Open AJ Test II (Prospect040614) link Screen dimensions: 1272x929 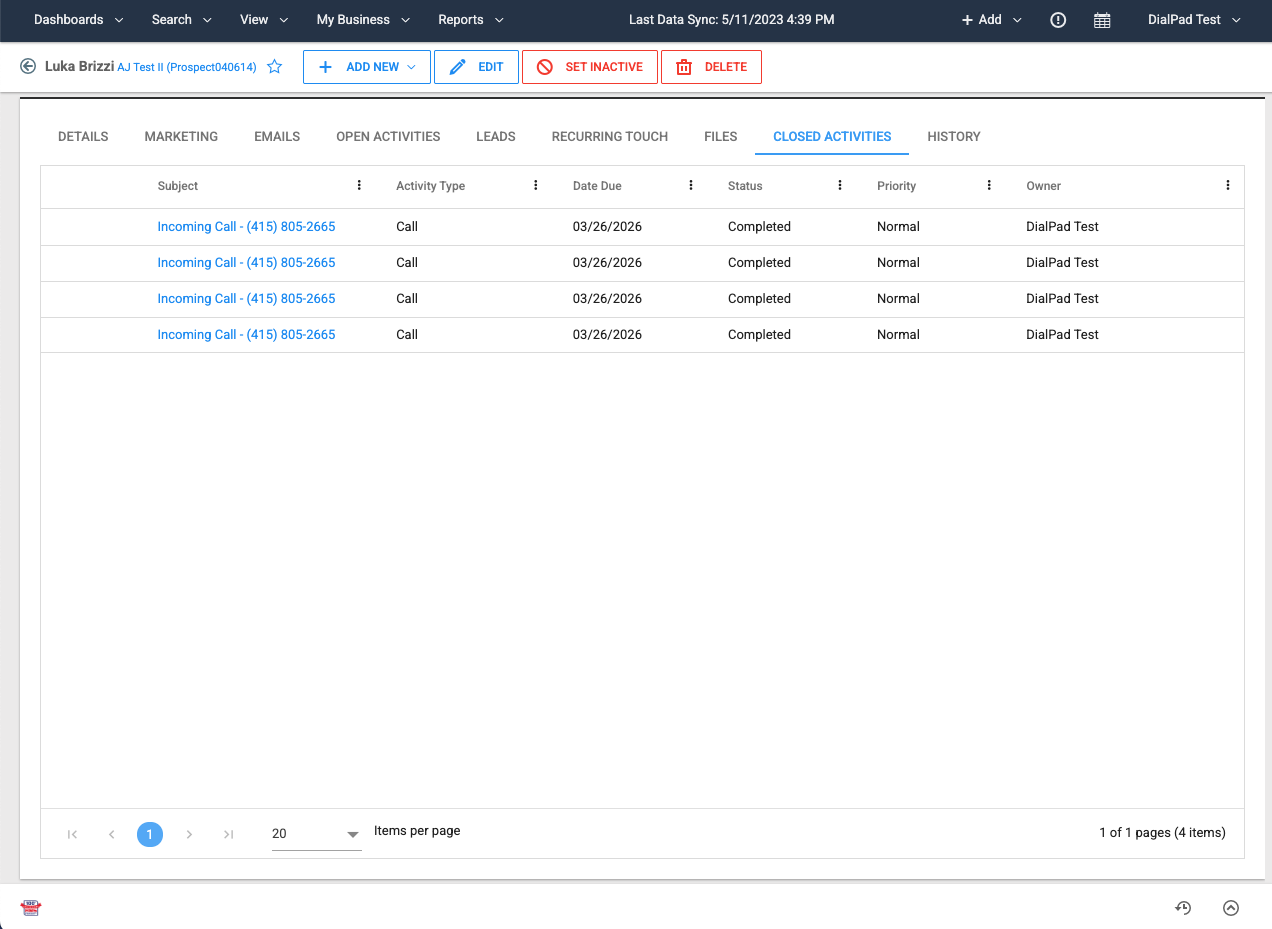[187, 67]
